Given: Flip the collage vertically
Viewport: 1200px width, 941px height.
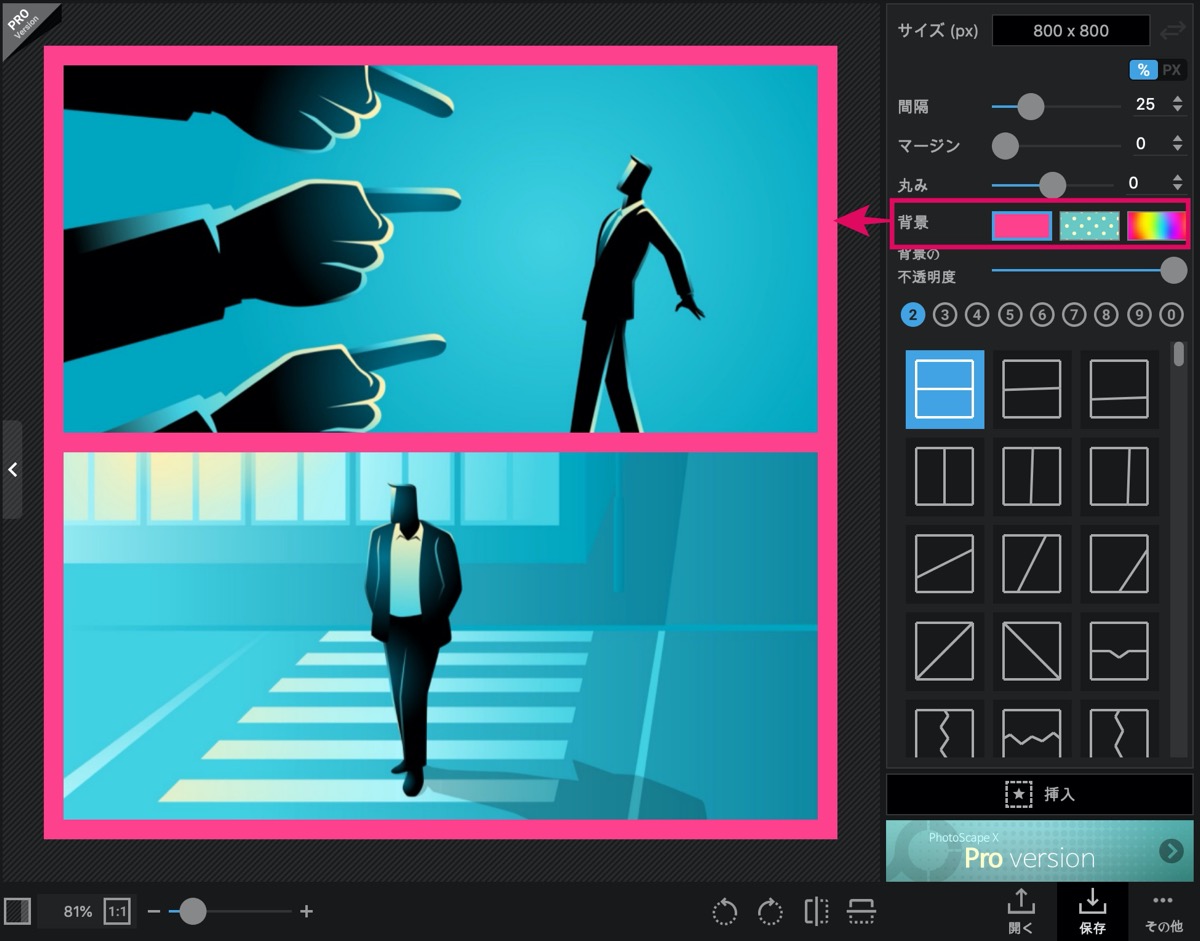Looking at the screenshot, I should point(861,911).
